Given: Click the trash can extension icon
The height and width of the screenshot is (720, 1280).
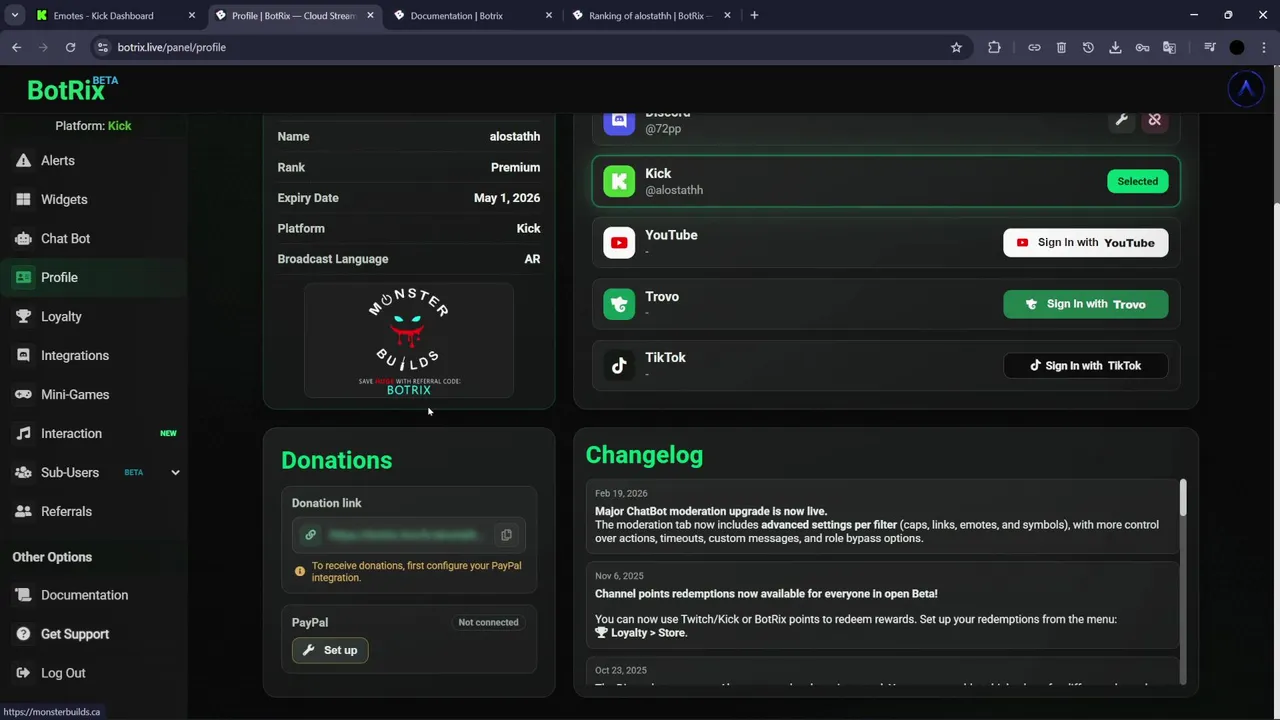Looking at the screenshot, I should 1061,47.
